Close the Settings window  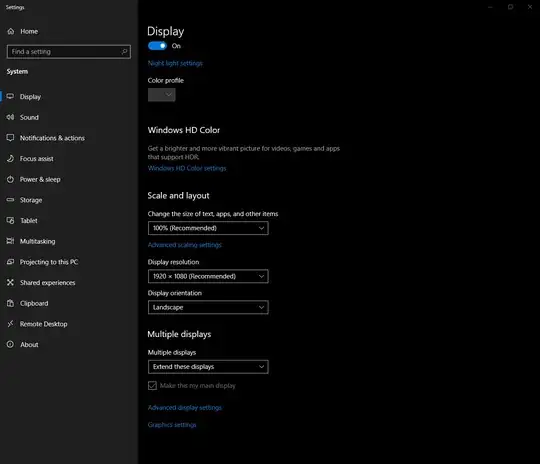[x=530, y=7]
